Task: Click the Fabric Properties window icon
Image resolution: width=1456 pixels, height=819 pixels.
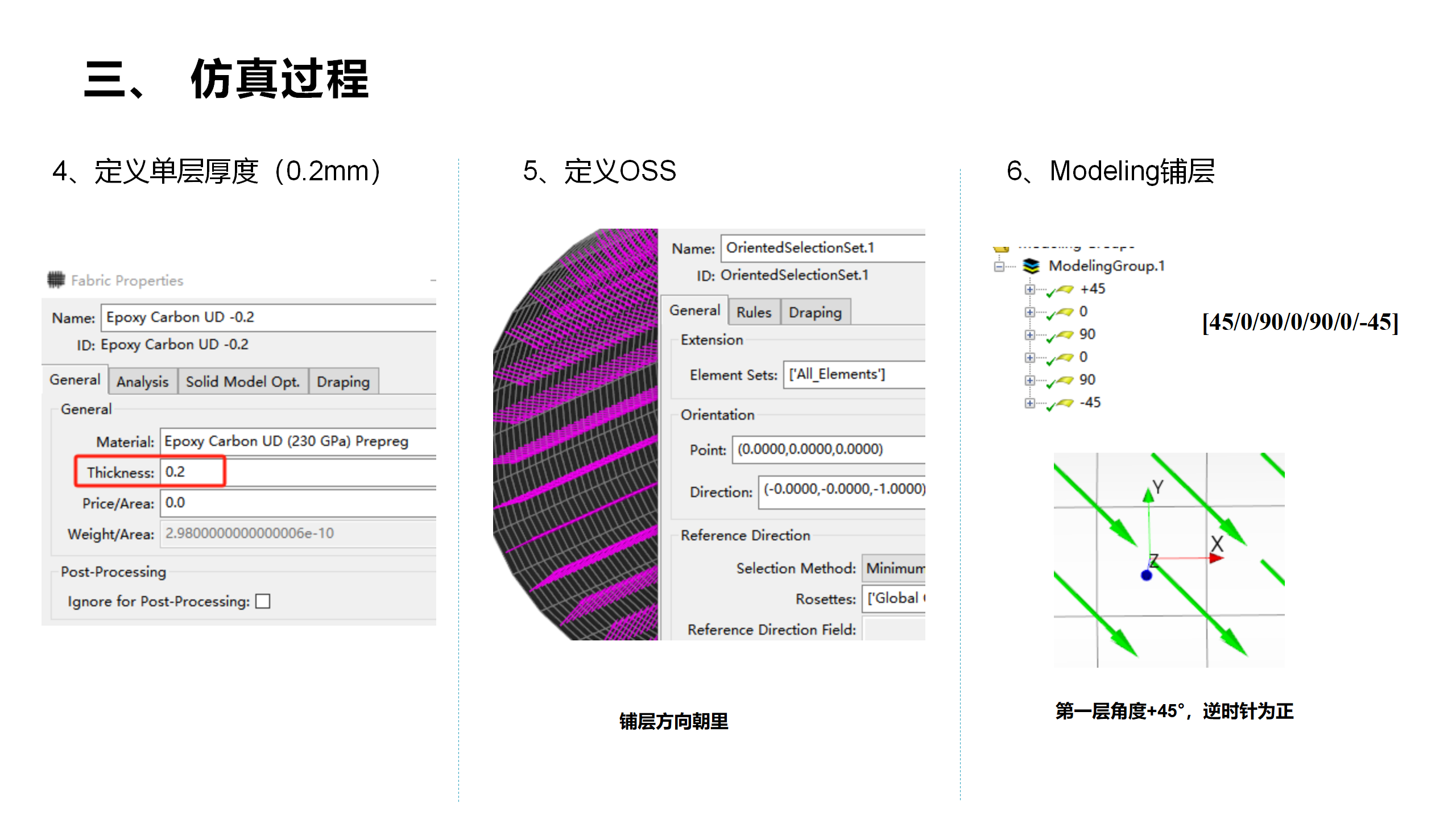Action: coord(56,280)
